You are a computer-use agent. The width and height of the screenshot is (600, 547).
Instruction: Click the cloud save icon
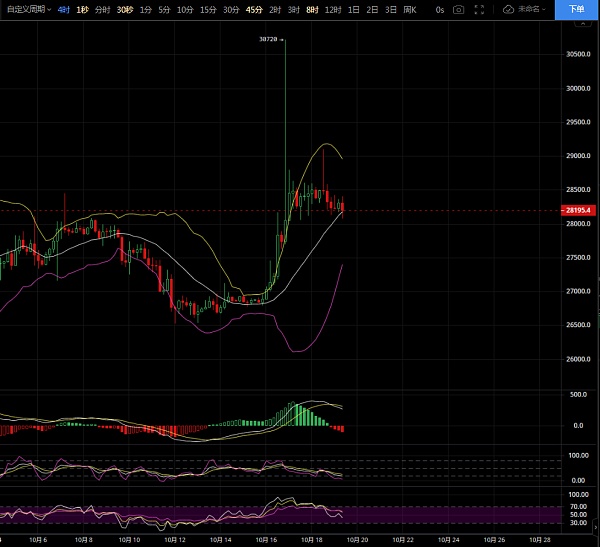508,9
